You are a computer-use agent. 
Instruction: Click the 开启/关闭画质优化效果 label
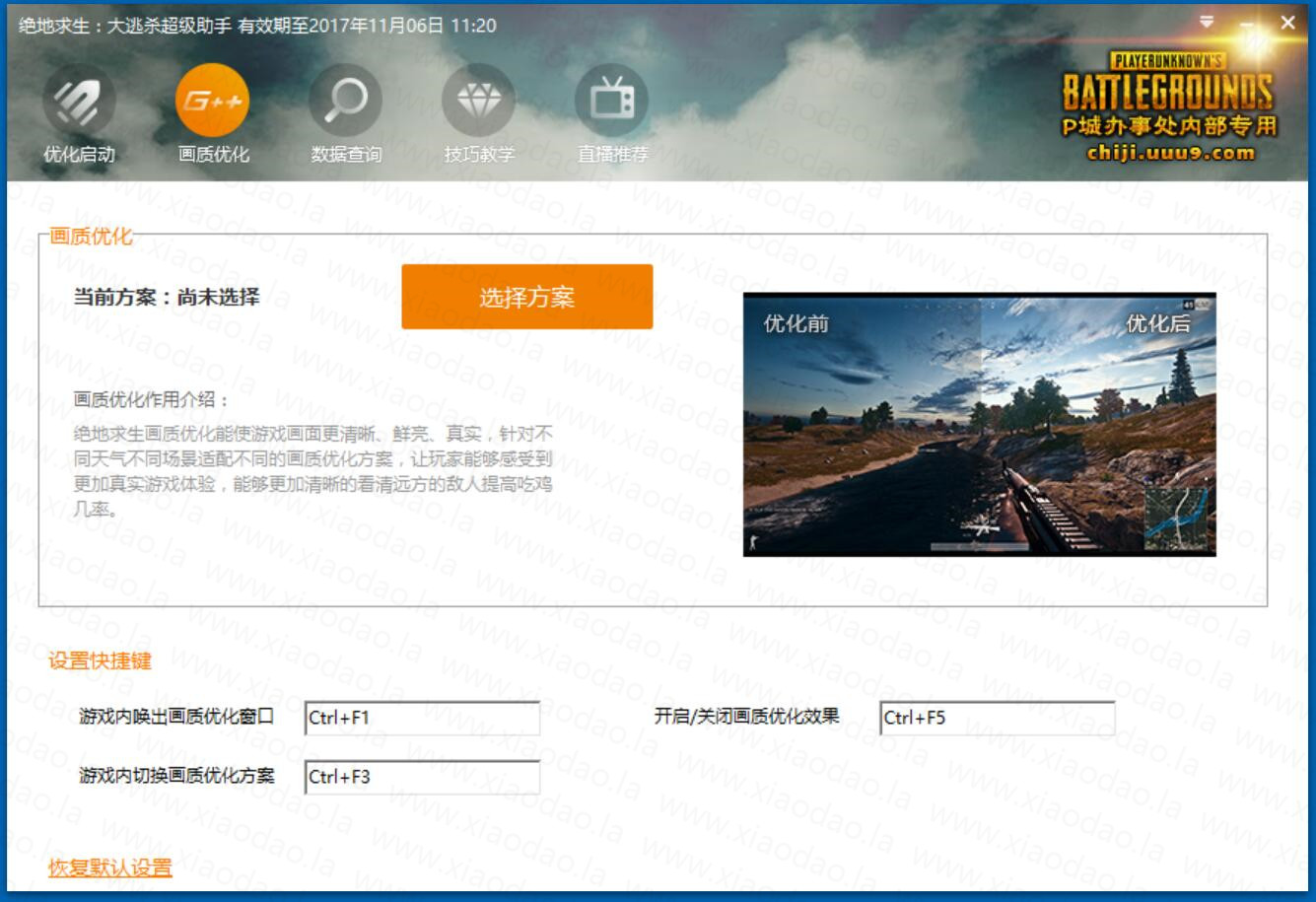[746, 716]
